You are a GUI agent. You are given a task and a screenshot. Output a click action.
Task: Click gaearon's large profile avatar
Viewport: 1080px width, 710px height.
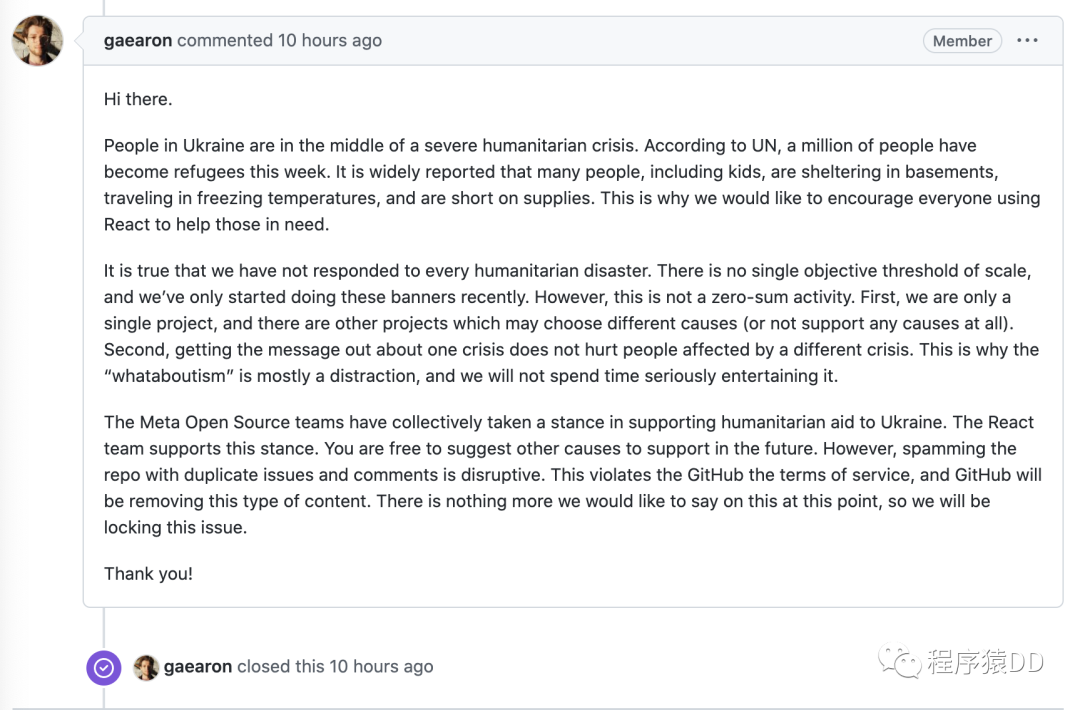click(x=37, y=41)
